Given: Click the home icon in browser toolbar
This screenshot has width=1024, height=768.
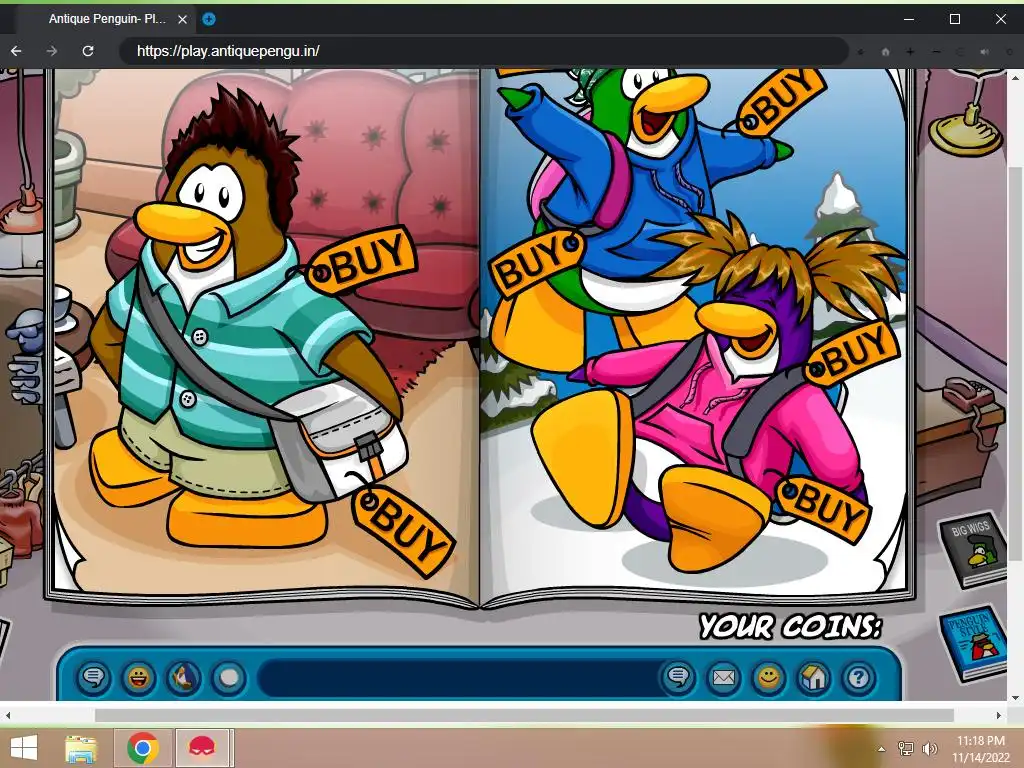Looking at the screenshot, I should tap(886, 52).
